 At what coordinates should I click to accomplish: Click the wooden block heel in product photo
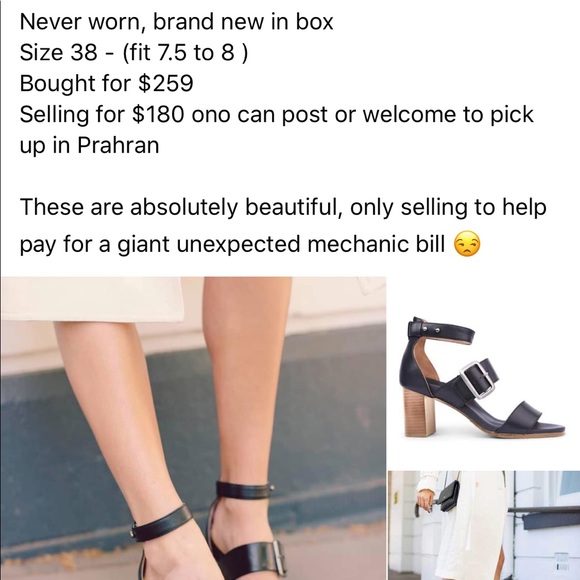click(420, 415)
